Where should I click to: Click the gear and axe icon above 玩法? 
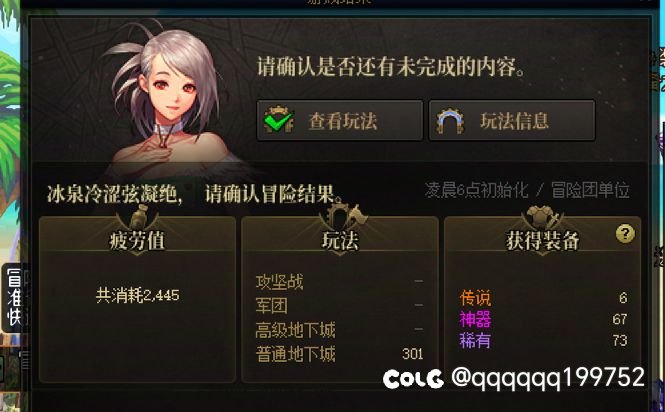click(340, 216)
